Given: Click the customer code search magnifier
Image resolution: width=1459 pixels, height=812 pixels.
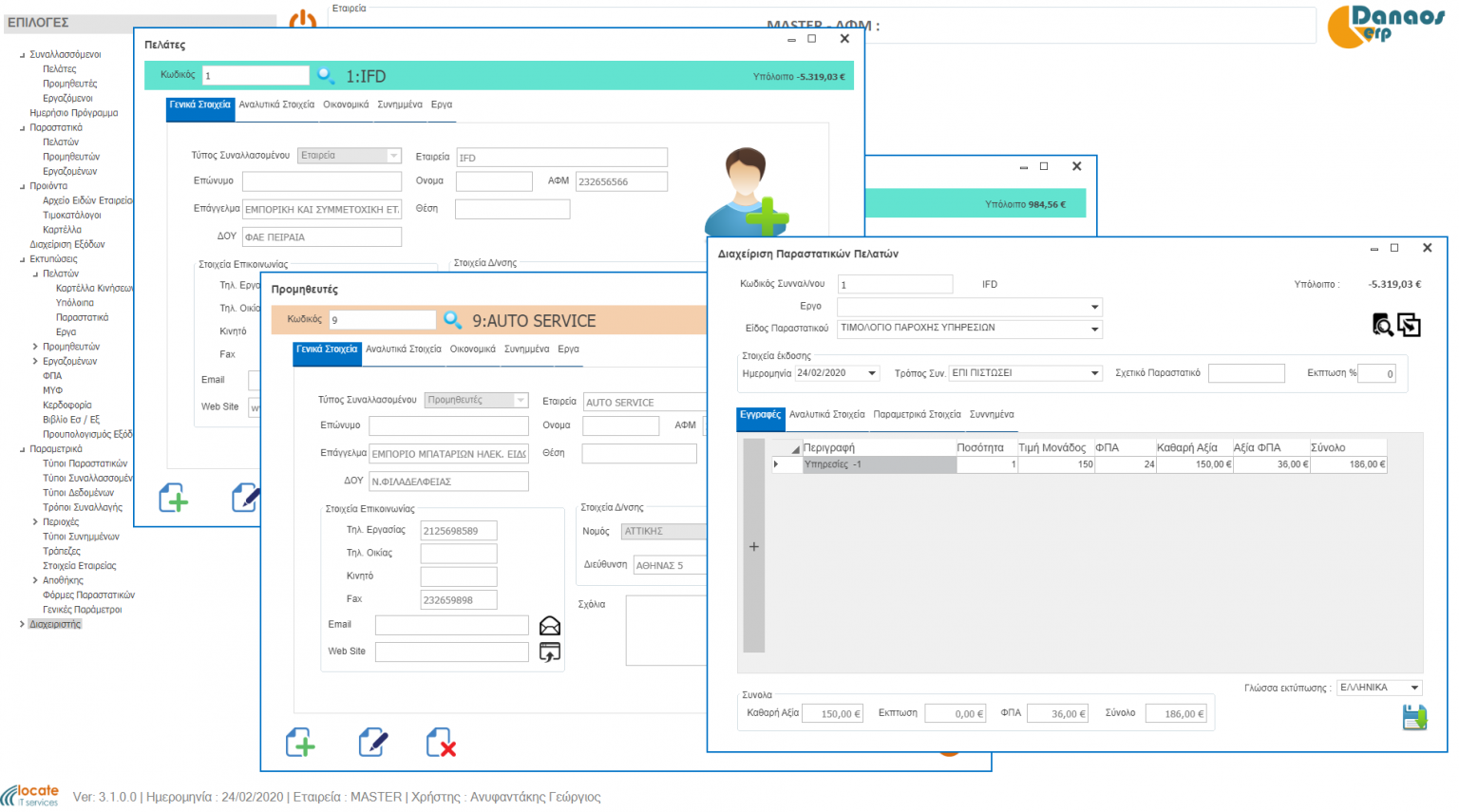Looking at the screenshot, I should (326, 75).
